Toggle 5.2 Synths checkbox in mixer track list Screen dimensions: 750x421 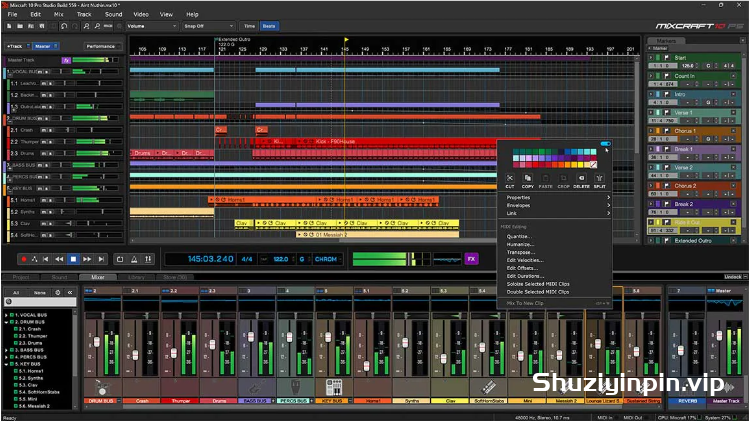tap(16, 378)
